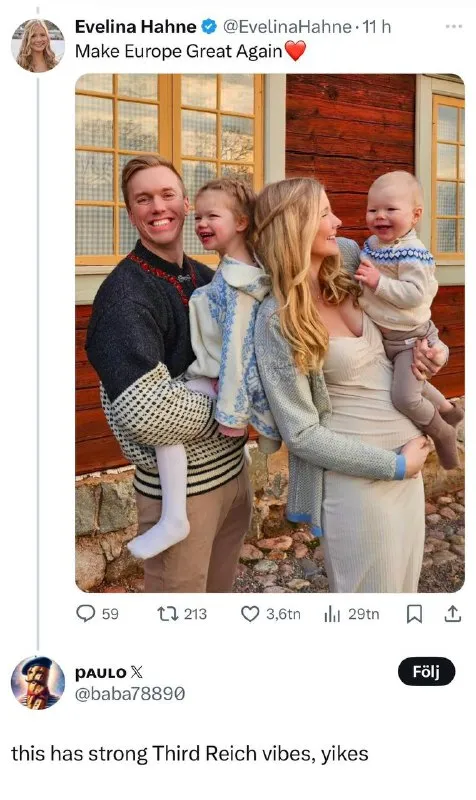Bookmark the post using bookmark icon
The width and height of the screenshot is (476, 800).
[x=414, y=614]
